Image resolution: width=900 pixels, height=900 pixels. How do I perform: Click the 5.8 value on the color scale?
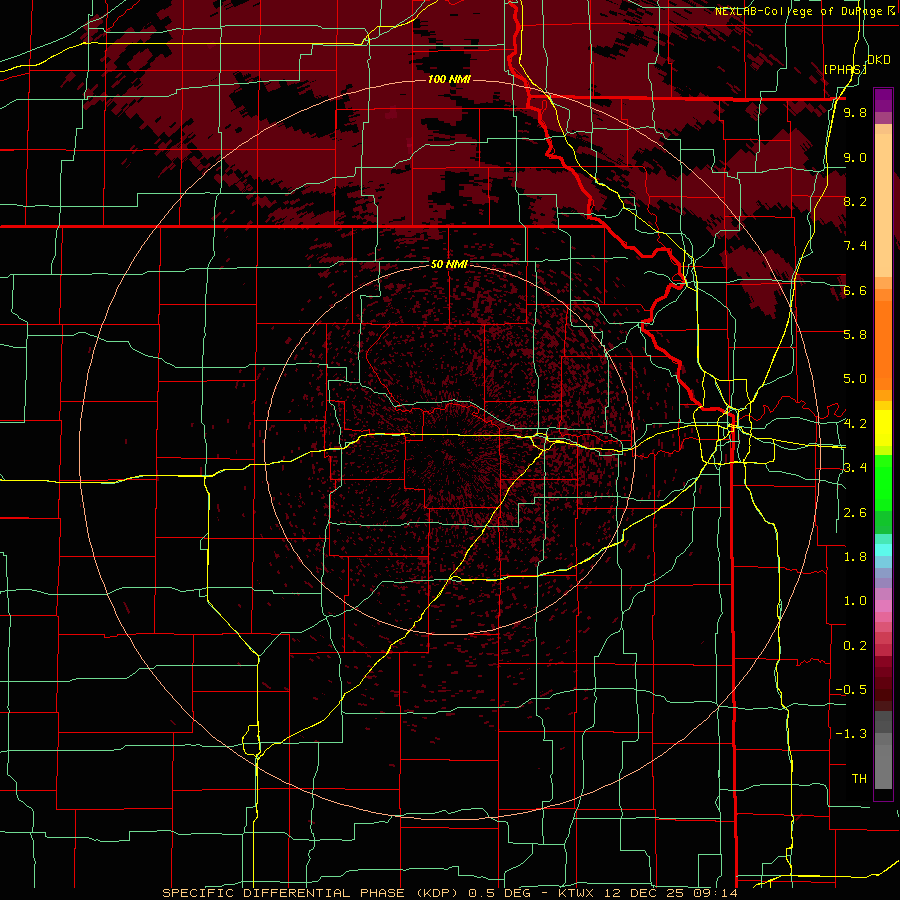pos(855,335)
